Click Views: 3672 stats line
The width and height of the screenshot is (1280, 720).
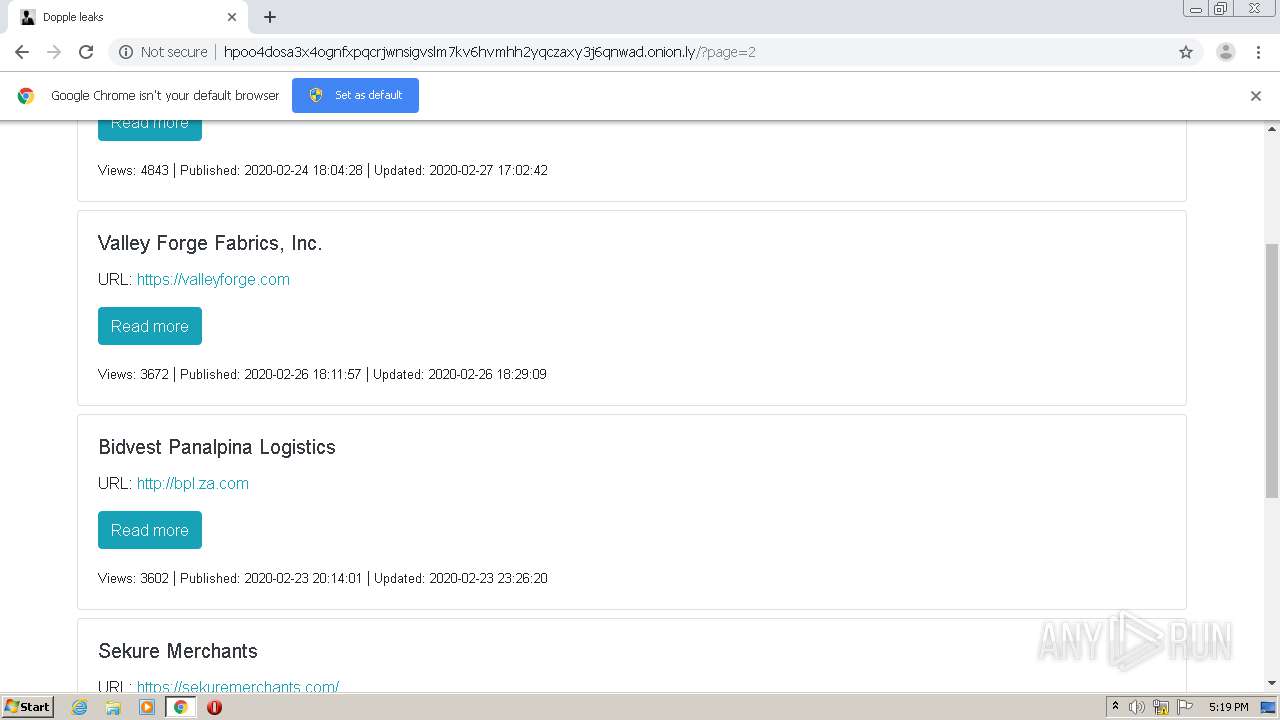tap(322, 374)
